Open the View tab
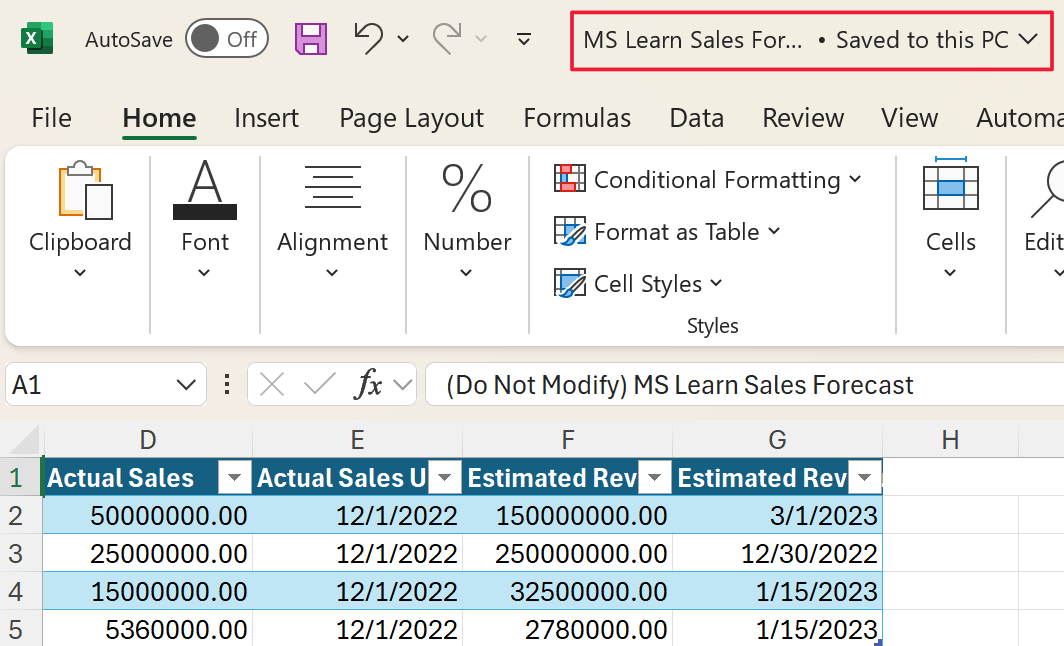Screen dimensions: 1064x646 pyautogui.click(x=909, y=118)
